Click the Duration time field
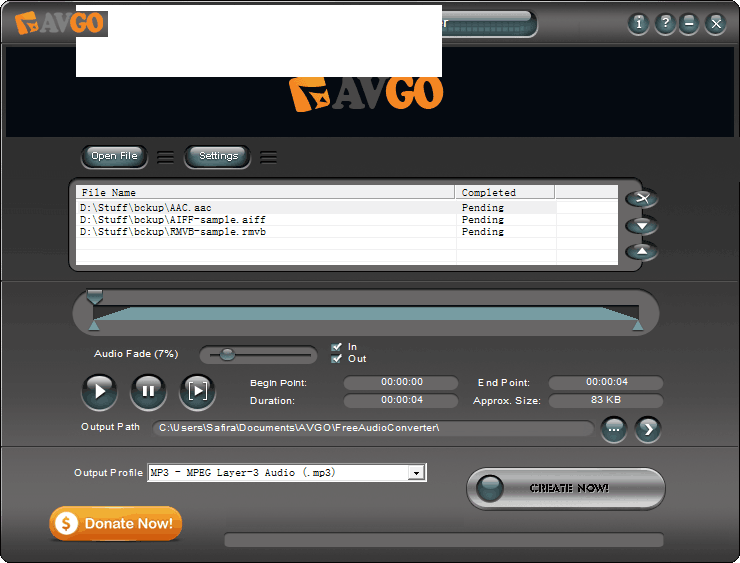Image resolution: width=740 pixels, height=563 pixels. [x=401, y=400]
